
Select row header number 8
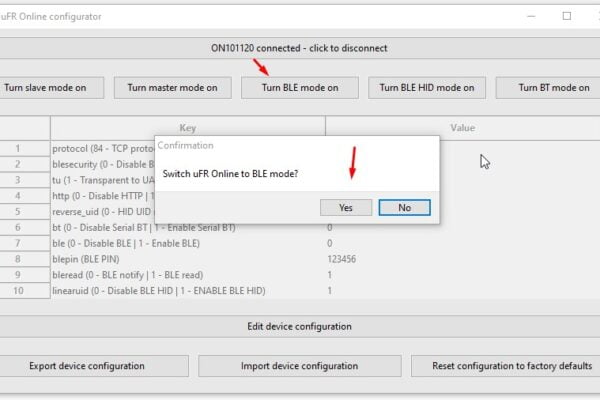25,259
